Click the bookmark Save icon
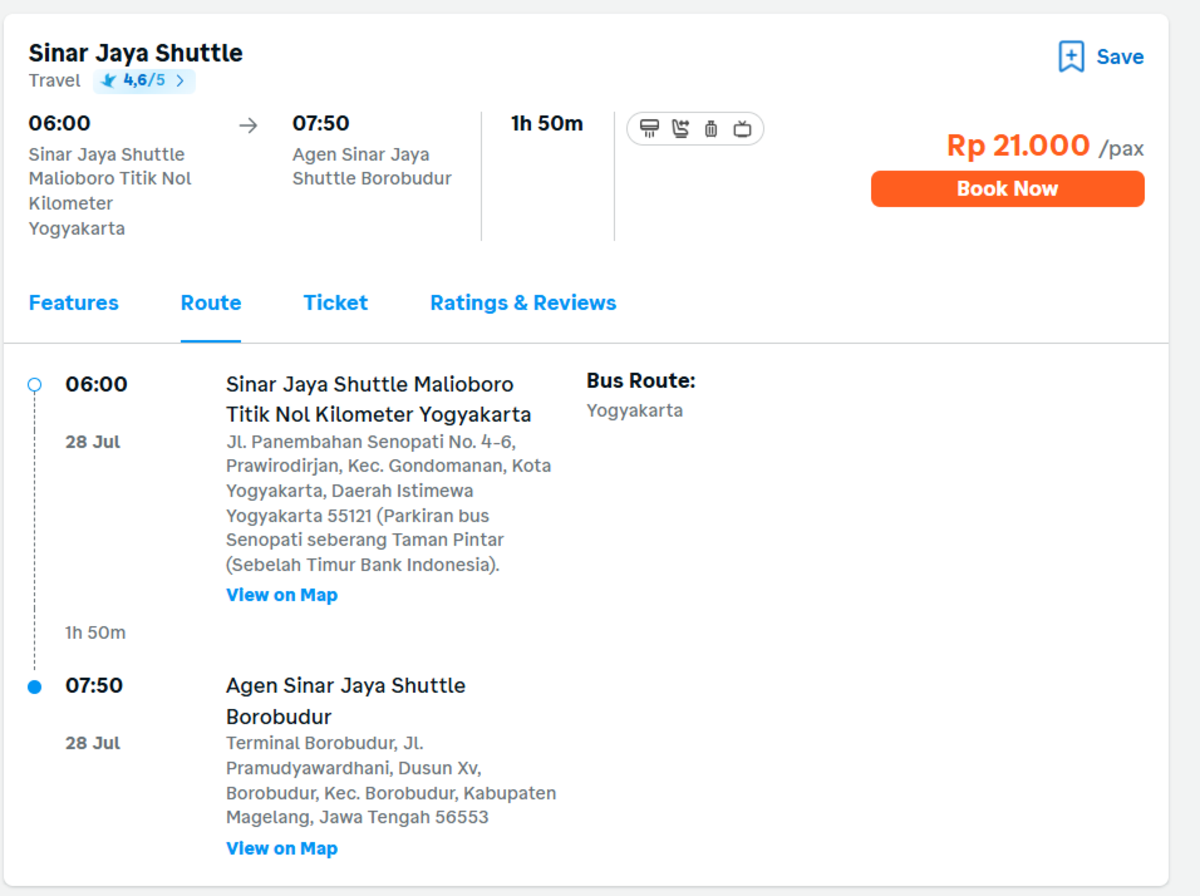 (1071, 57)
